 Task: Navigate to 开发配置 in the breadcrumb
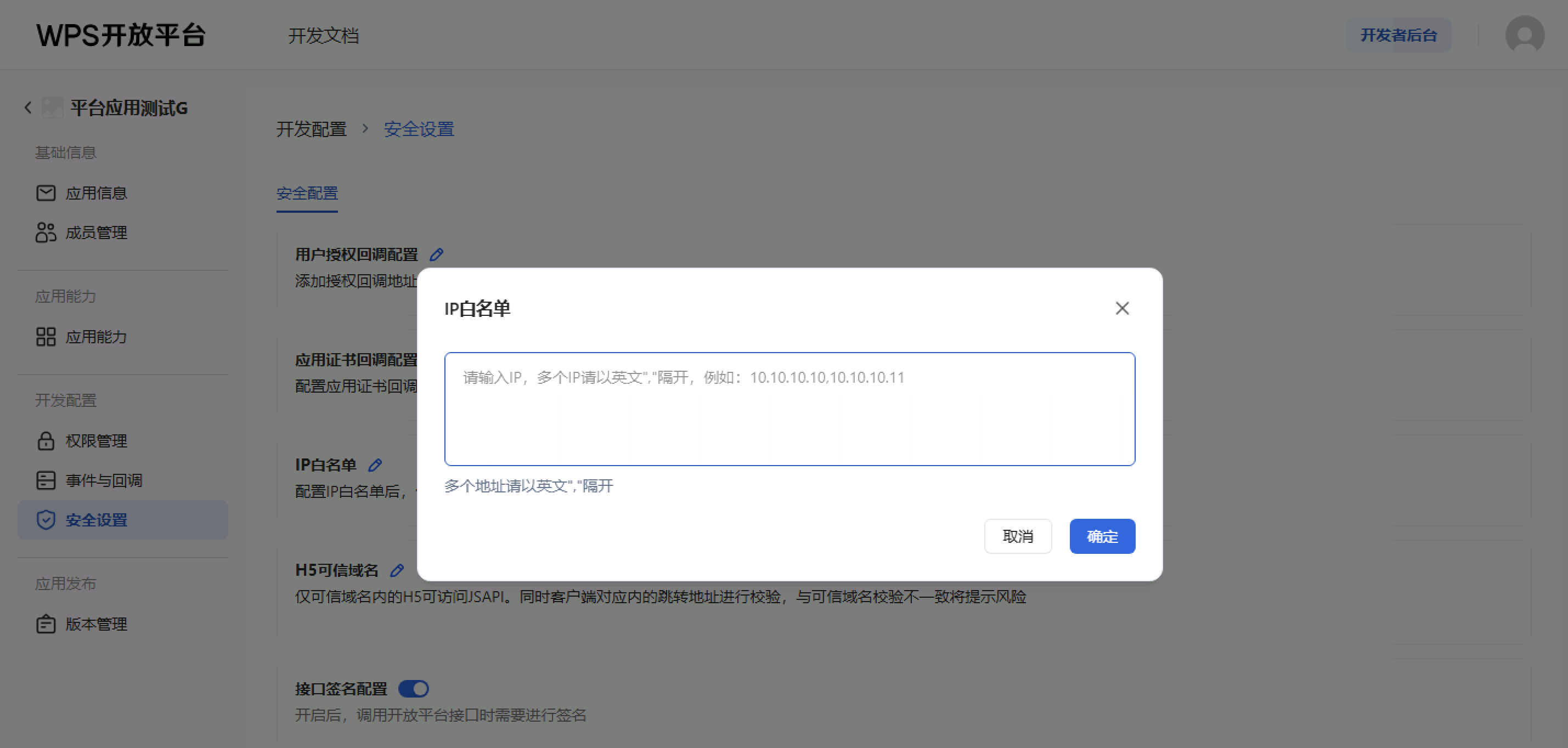[311, 129]
